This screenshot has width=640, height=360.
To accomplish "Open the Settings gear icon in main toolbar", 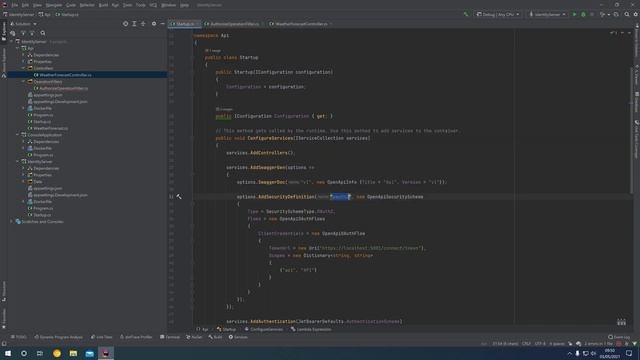I will (x=636, y=14).
